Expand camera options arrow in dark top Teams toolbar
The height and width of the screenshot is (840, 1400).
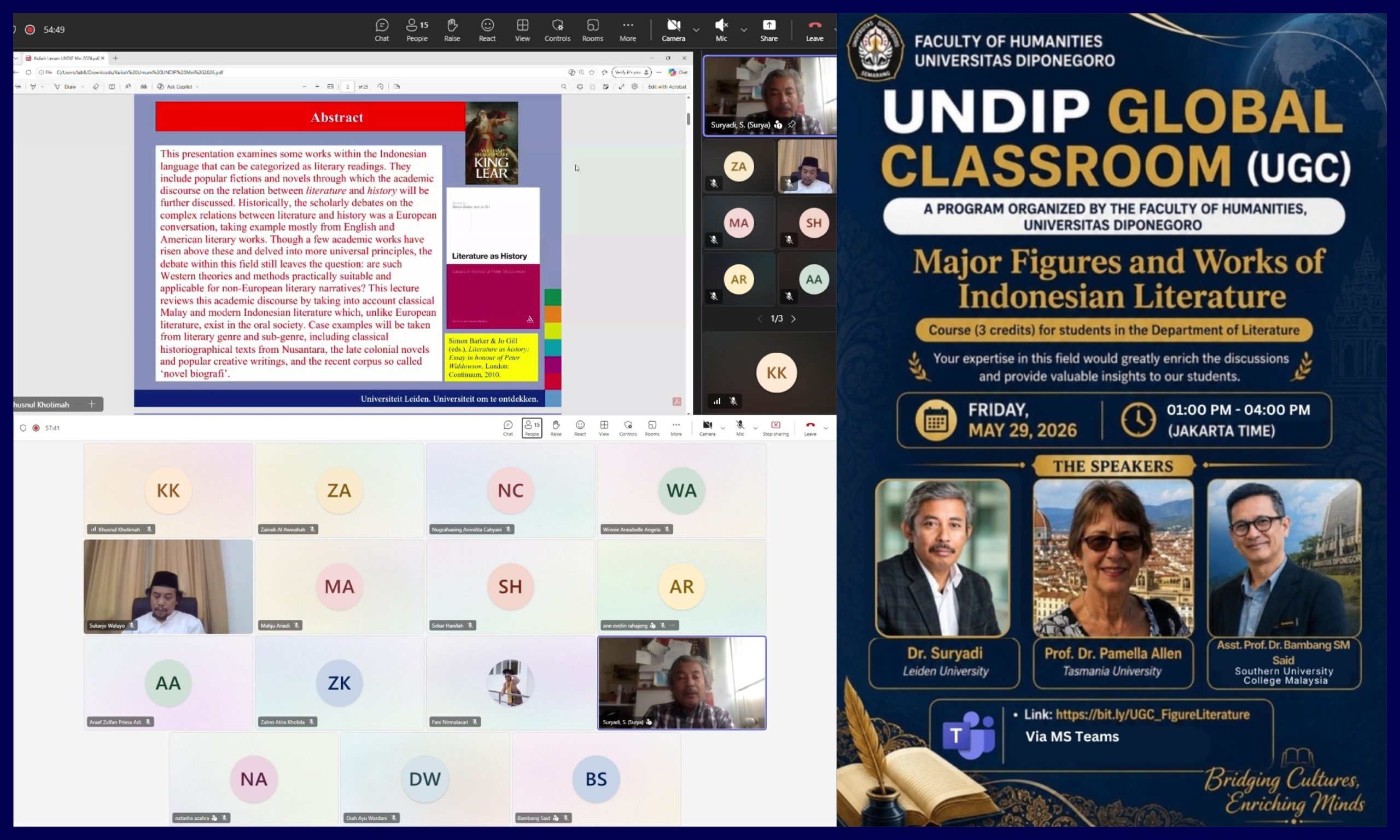click(696, 30)
